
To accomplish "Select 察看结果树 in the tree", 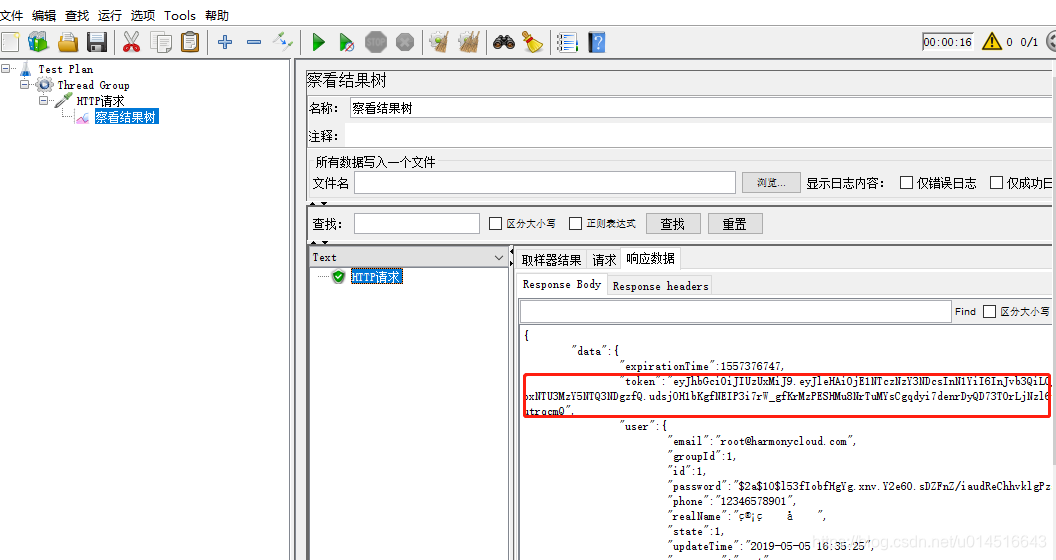I will pyautogui.click(x=126, y=117).
